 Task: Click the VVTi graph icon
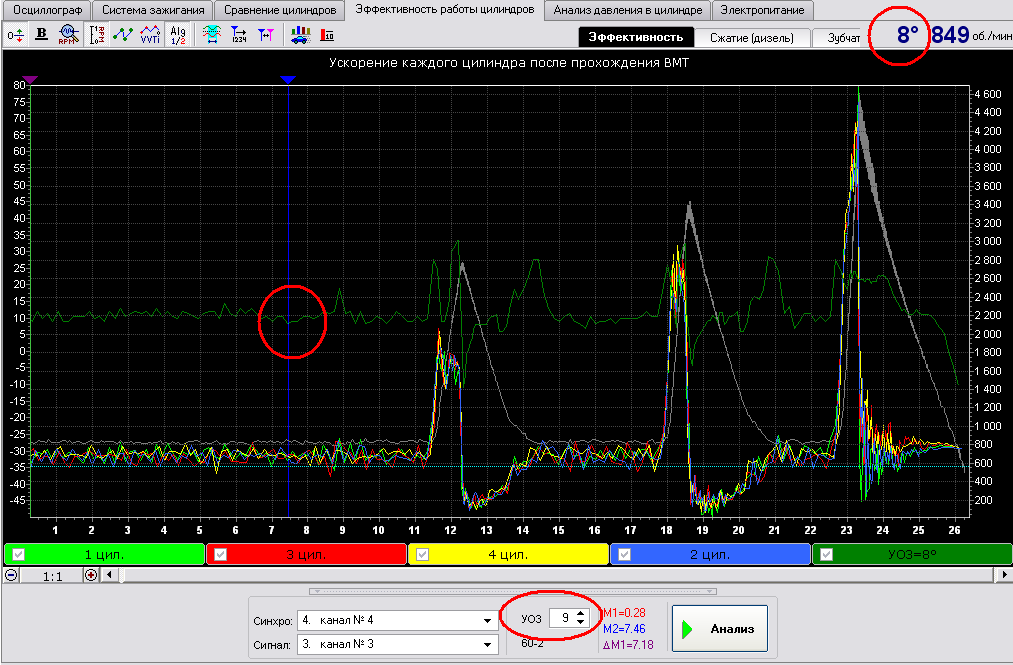pyautogui.click(x=150, y=35)
